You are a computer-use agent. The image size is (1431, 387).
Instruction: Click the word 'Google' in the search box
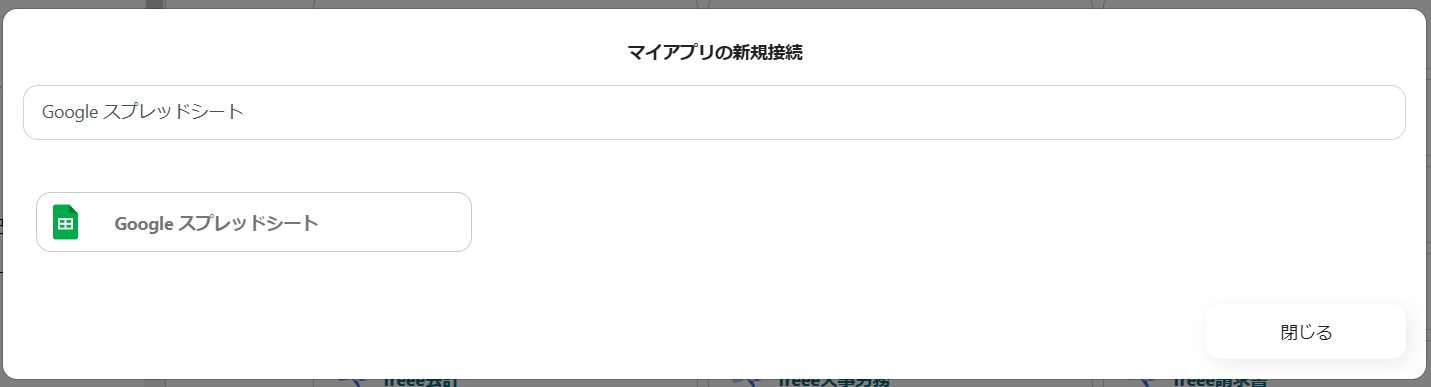click(70, 112)
